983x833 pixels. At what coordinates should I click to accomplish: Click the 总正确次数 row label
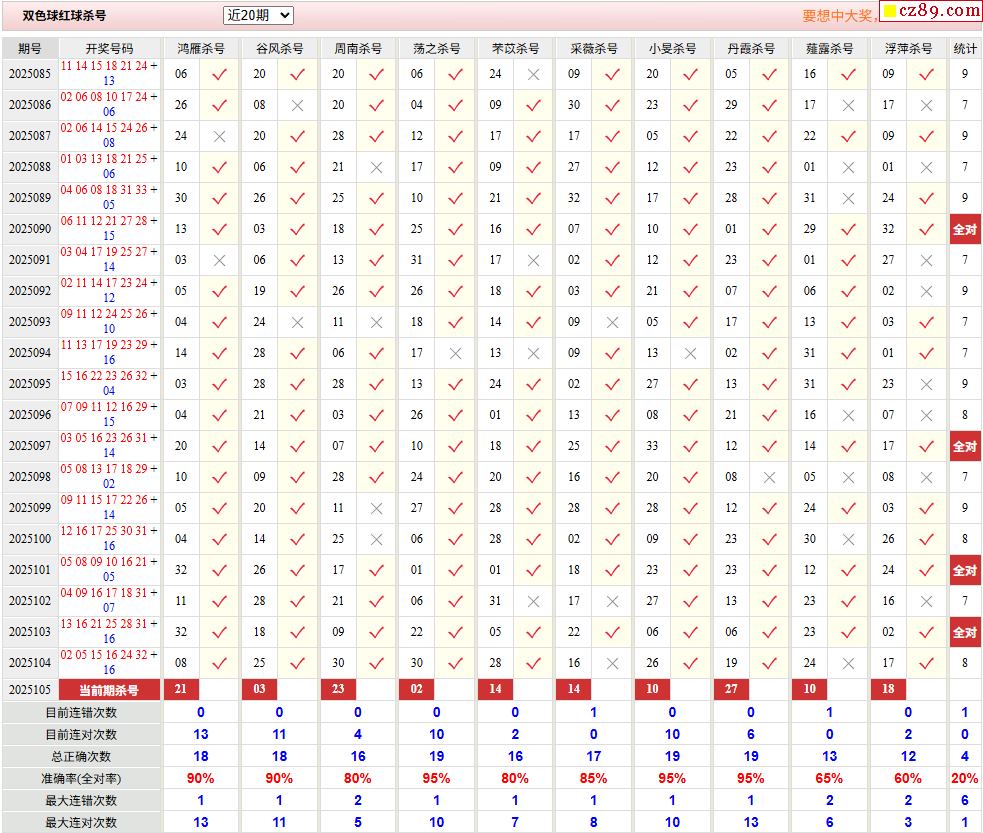click(x=81, y=757)
